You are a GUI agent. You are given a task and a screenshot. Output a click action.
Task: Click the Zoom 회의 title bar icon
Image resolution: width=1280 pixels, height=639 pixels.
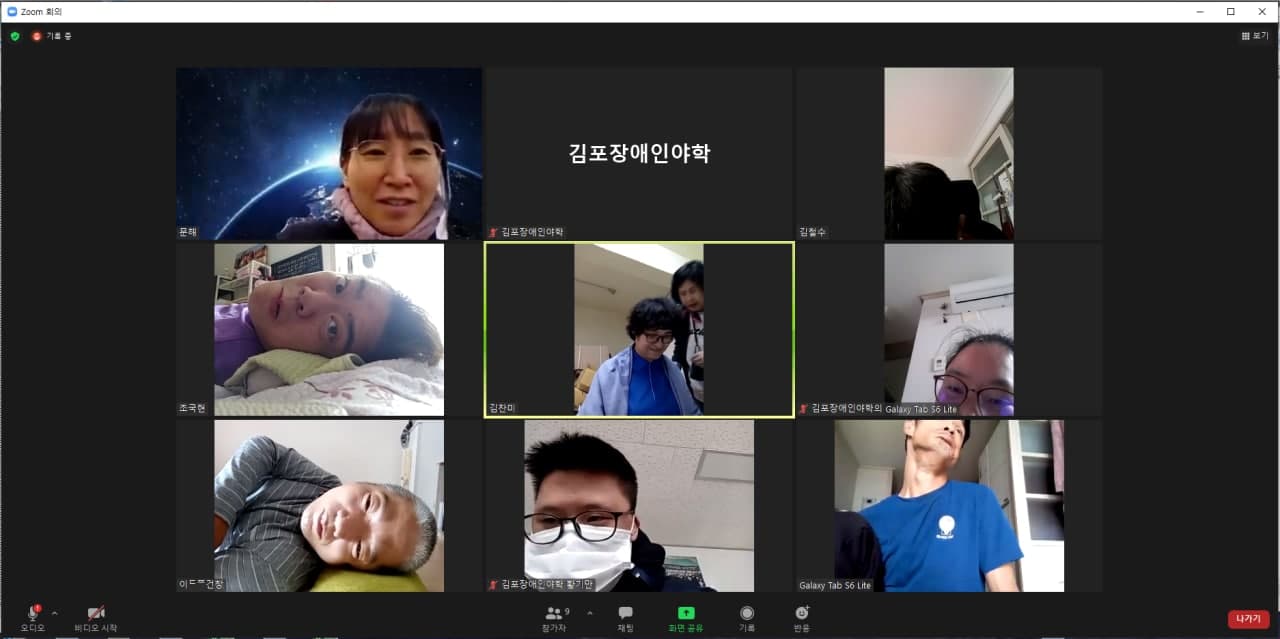point(12,11)
